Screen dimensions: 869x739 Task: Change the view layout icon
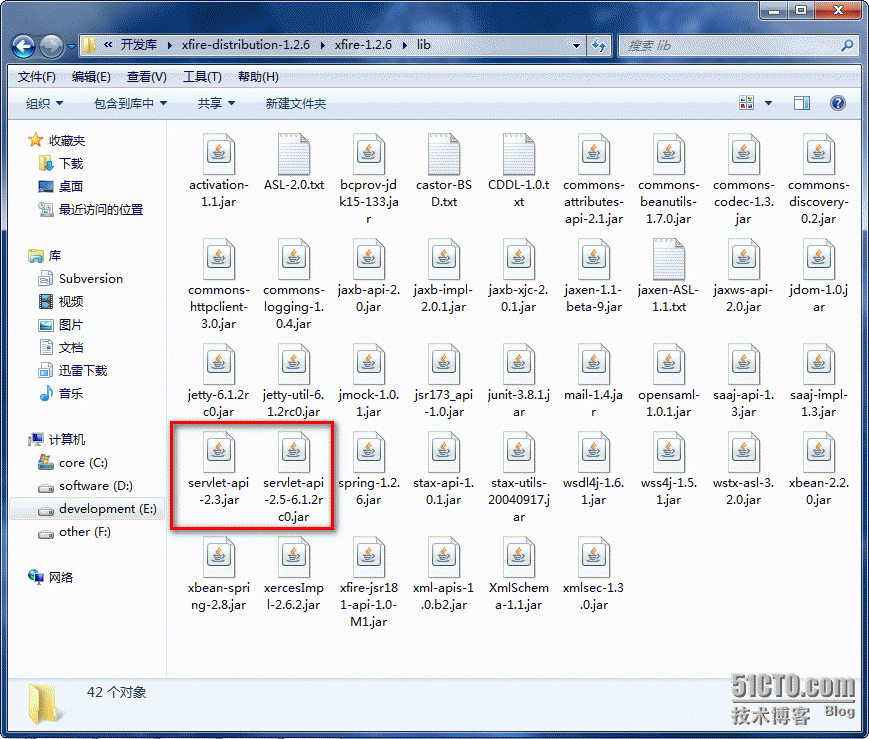(x=747, y=103)
